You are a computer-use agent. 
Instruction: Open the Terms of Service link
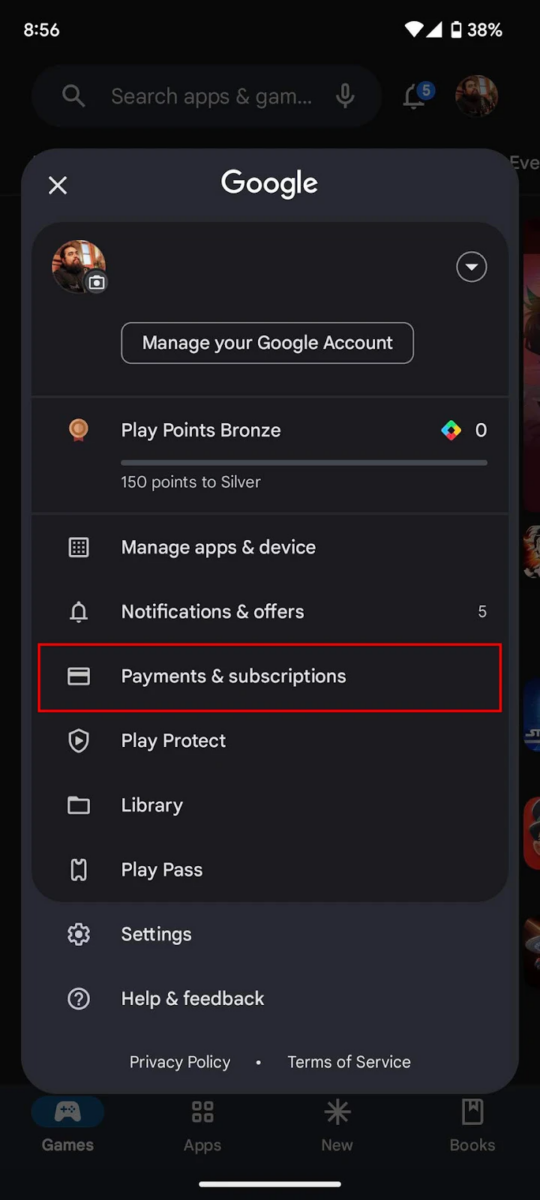pyautogui.click(x=349, y=1062)
